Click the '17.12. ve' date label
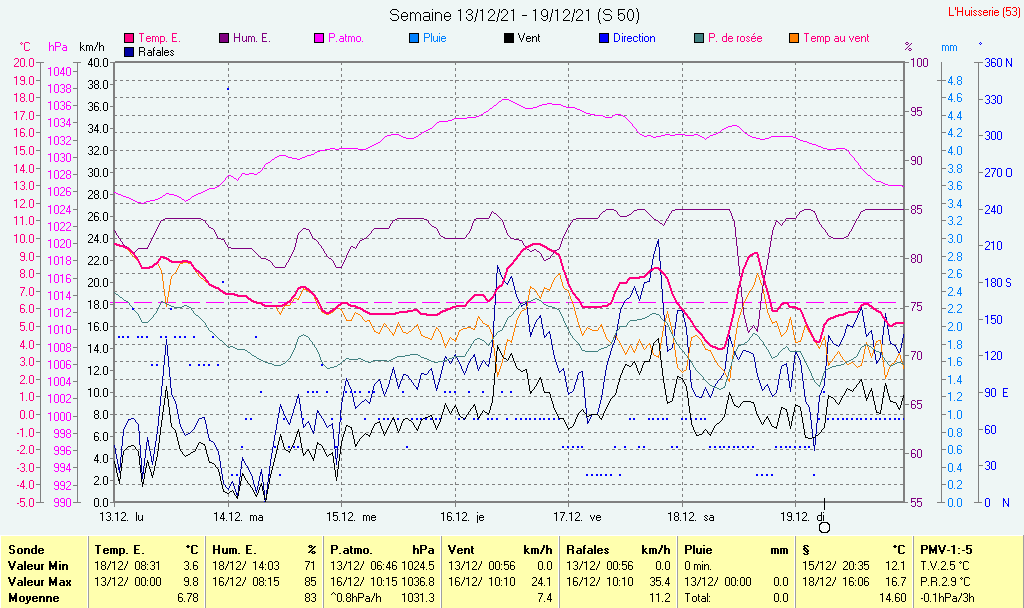Screen dimensions: 1024x608 point(577,517)
